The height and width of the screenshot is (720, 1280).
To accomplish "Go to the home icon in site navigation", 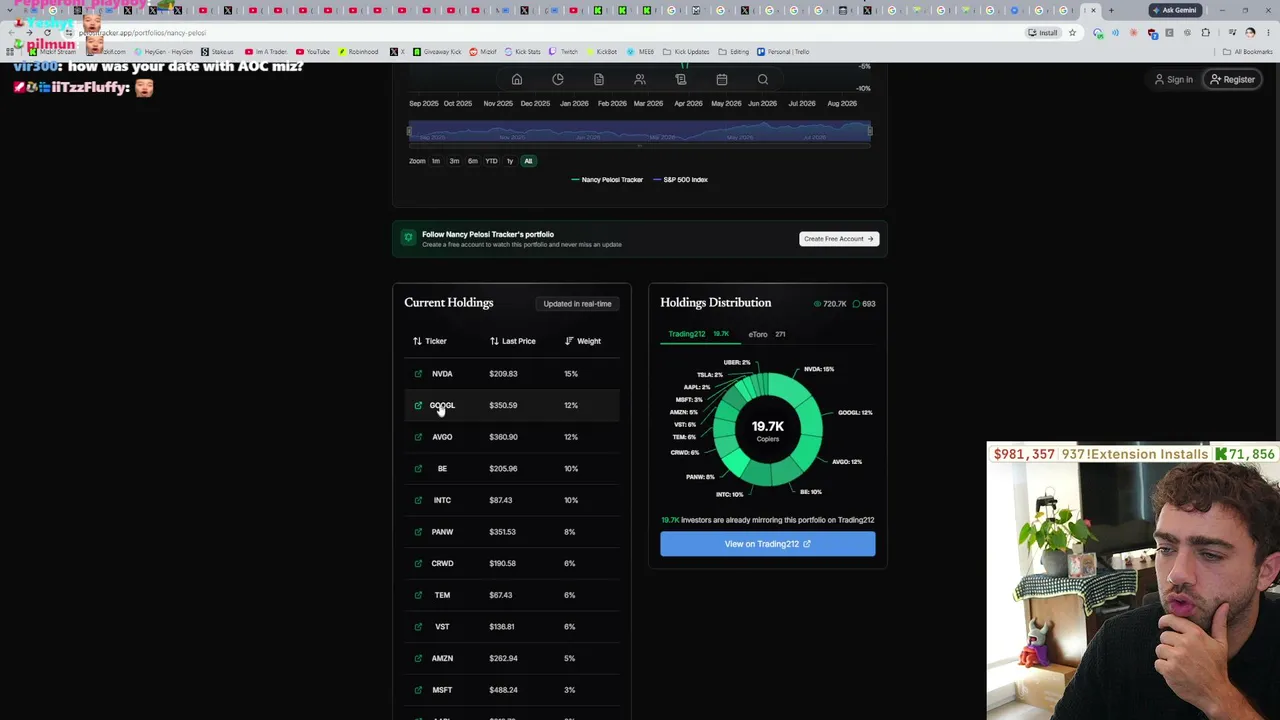I will [x=517, y=79].
